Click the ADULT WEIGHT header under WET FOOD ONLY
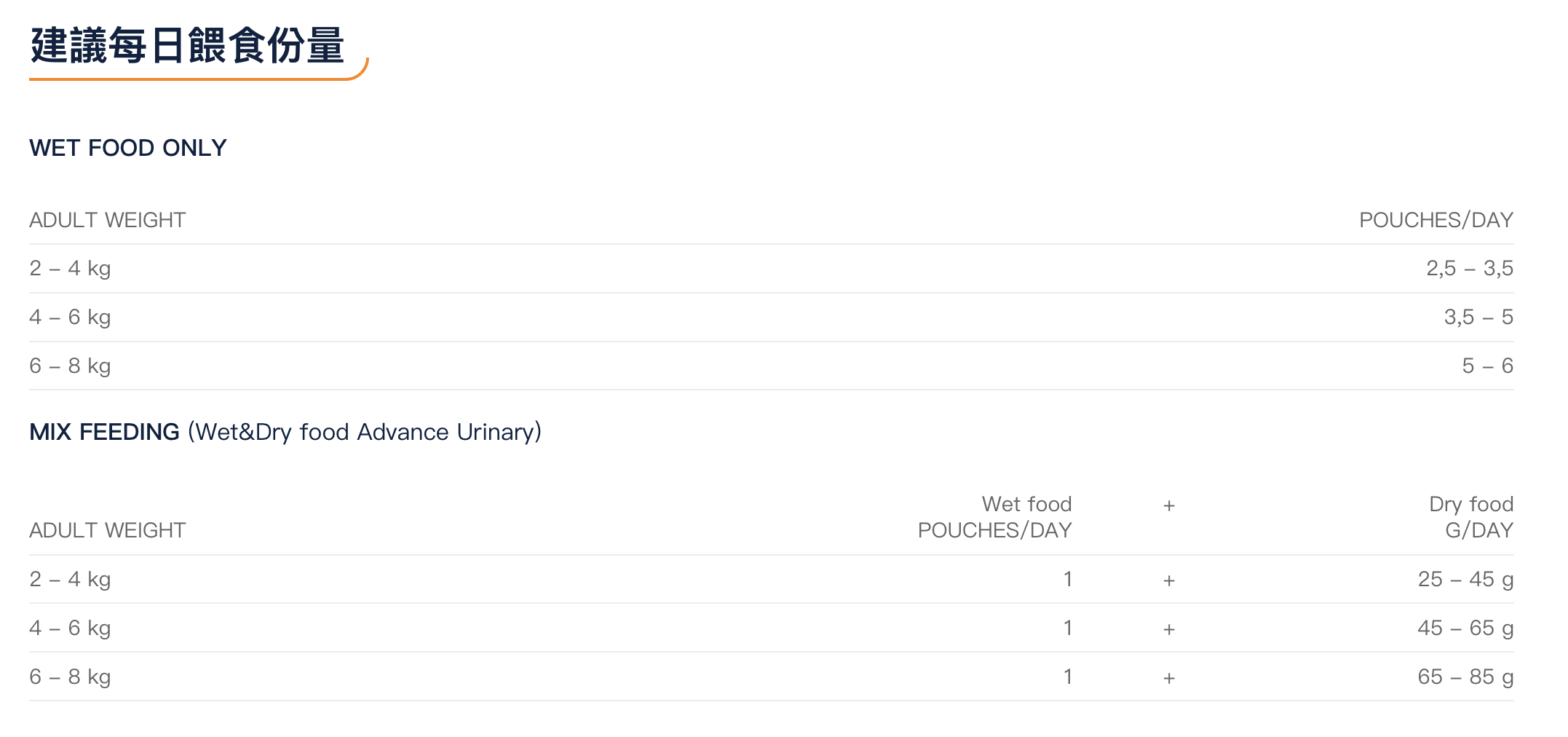The image size is (1568, 737). click(x=108, y=220)
